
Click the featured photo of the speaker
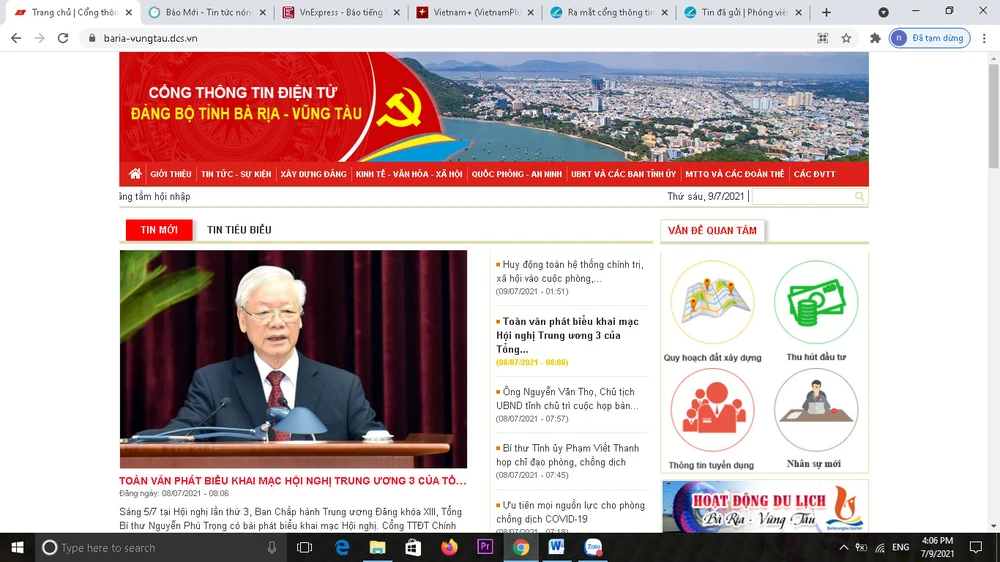coord(293,359)
